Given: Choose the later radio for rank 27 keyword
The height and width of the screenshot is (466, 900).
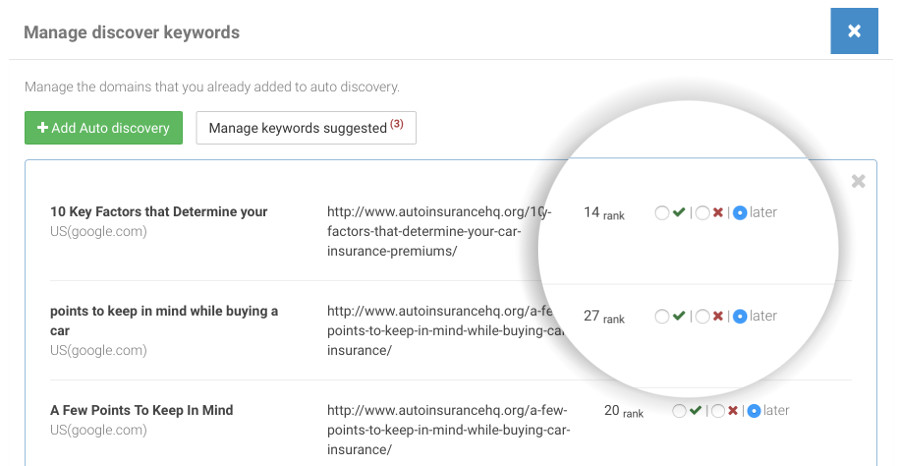Looking at the screenshot, I should pos(740,317).
